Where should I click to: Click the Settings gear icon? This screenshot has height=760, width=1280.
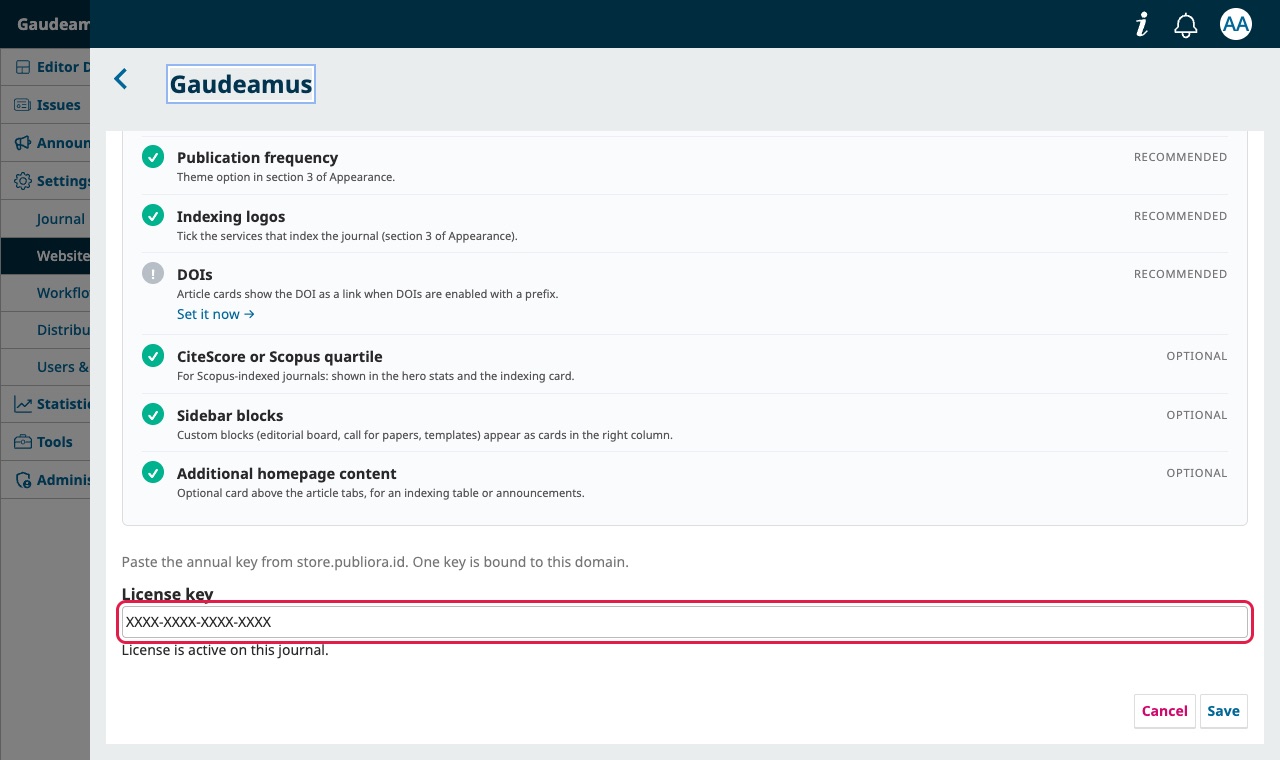click(x=22, y=181)
